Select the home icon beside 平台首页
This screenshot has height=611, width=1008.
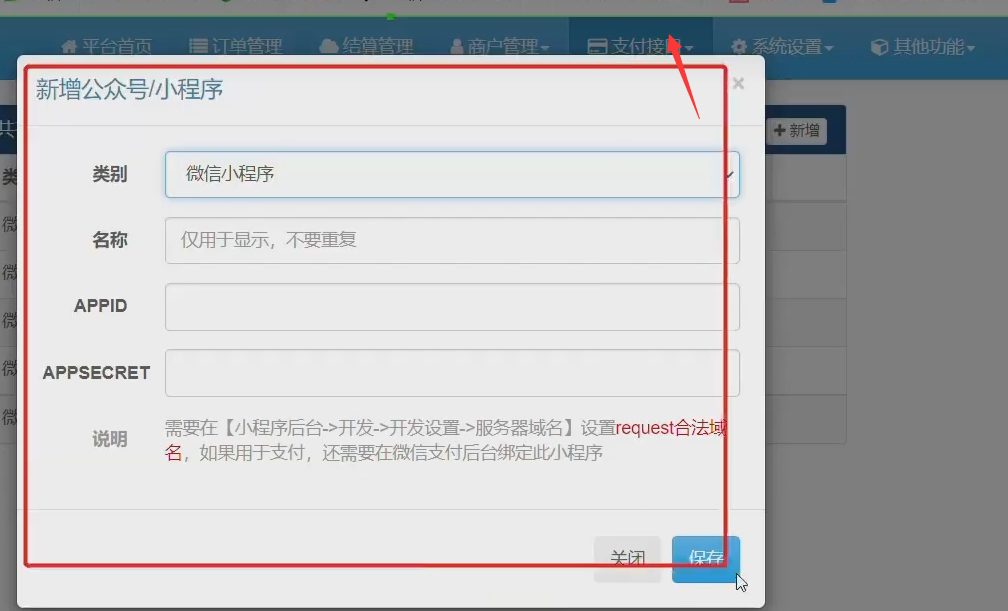tap(70, 45)
